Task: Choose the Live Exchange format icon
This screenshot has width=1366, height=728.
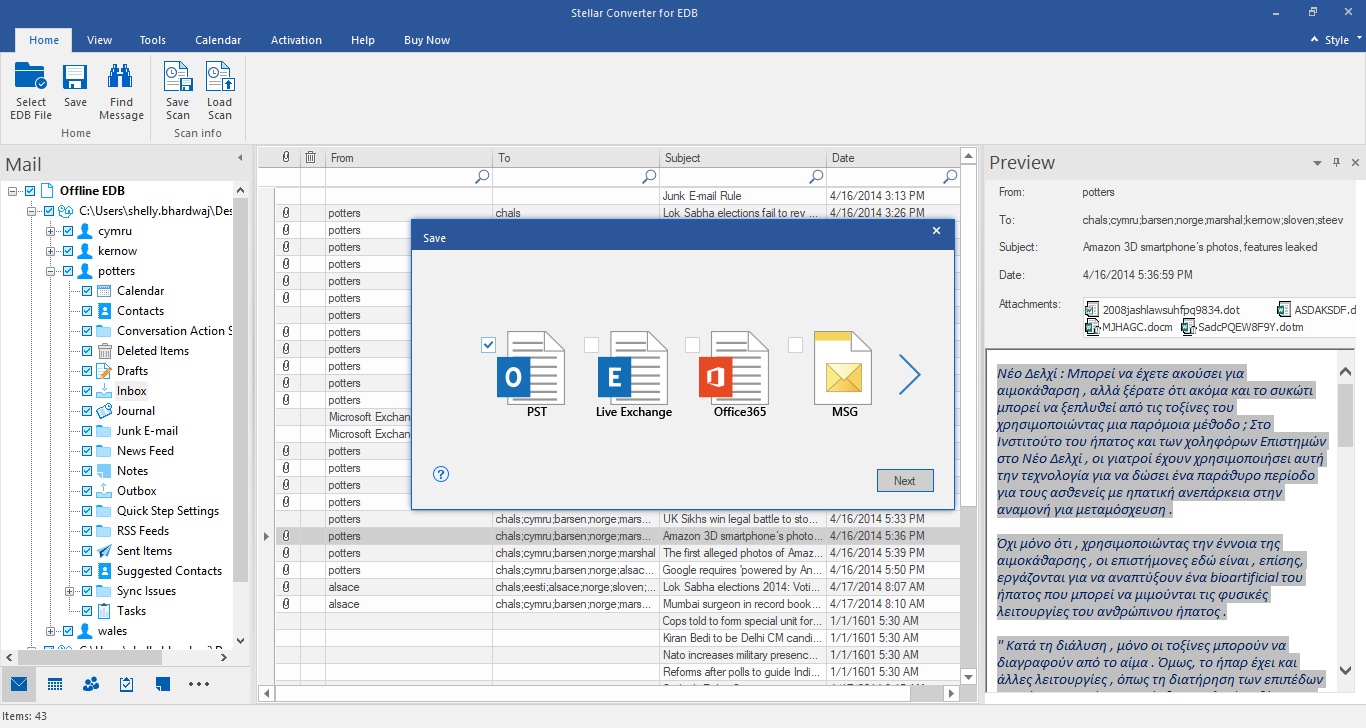Action: click(x=632, y=367)
